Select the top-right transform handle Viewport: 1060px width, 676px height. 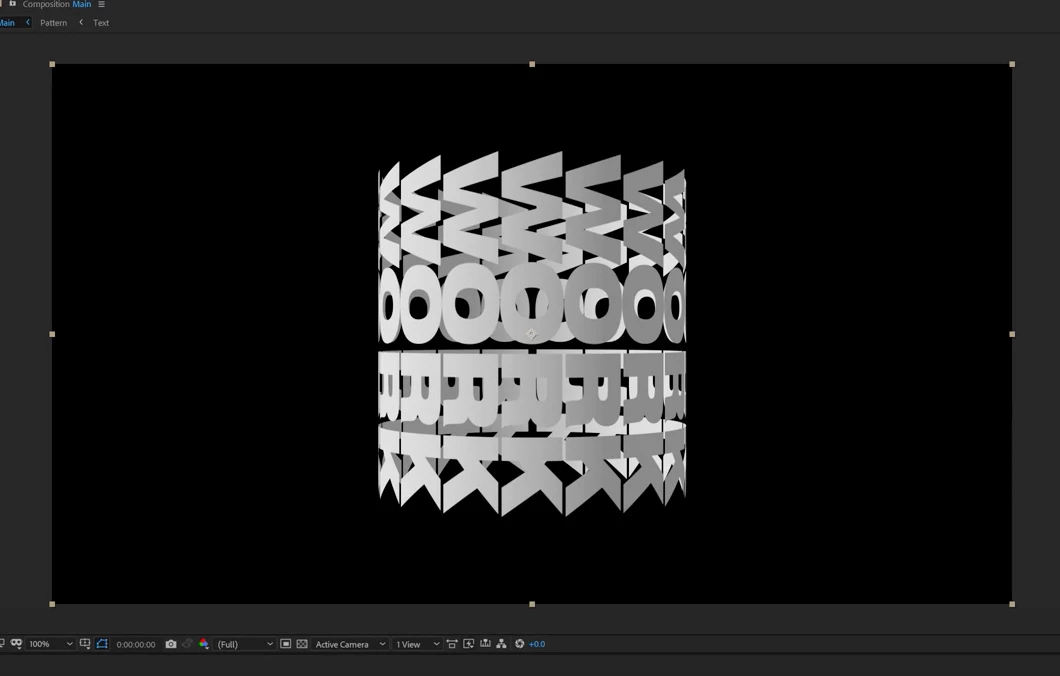[1012, 64]
